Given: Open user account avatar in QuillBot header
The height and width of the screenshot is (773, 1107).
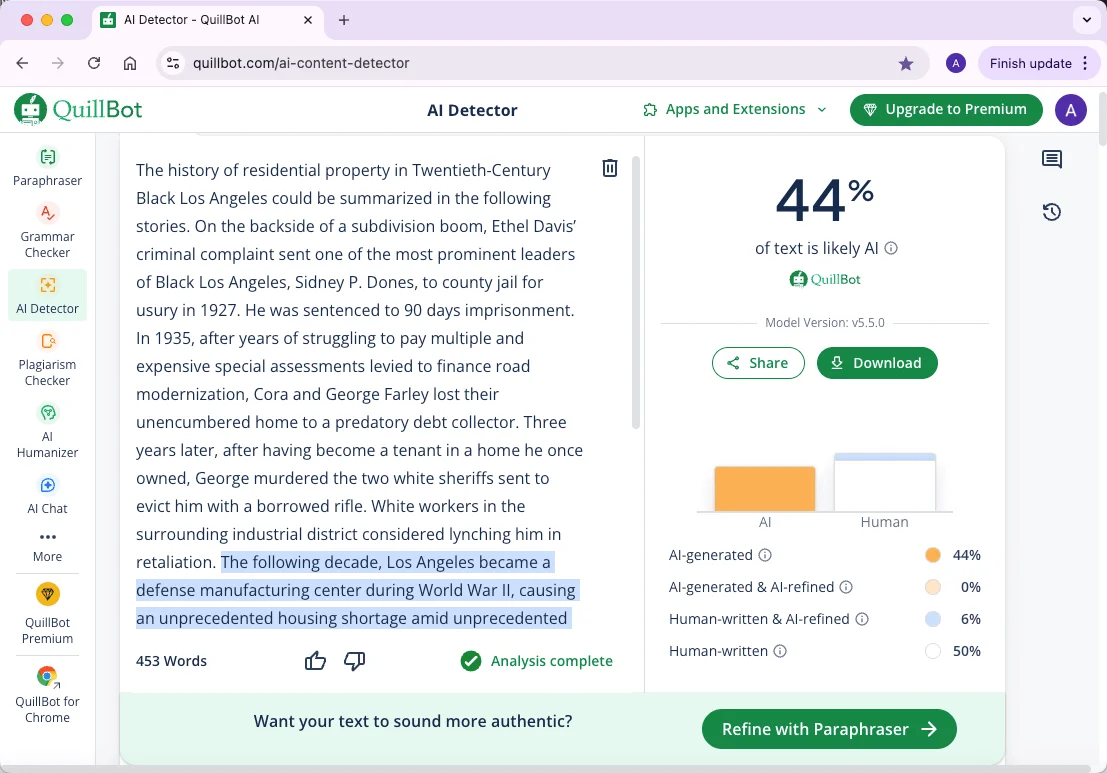Looking at the screenshot, I should (x=1070, y=110).
